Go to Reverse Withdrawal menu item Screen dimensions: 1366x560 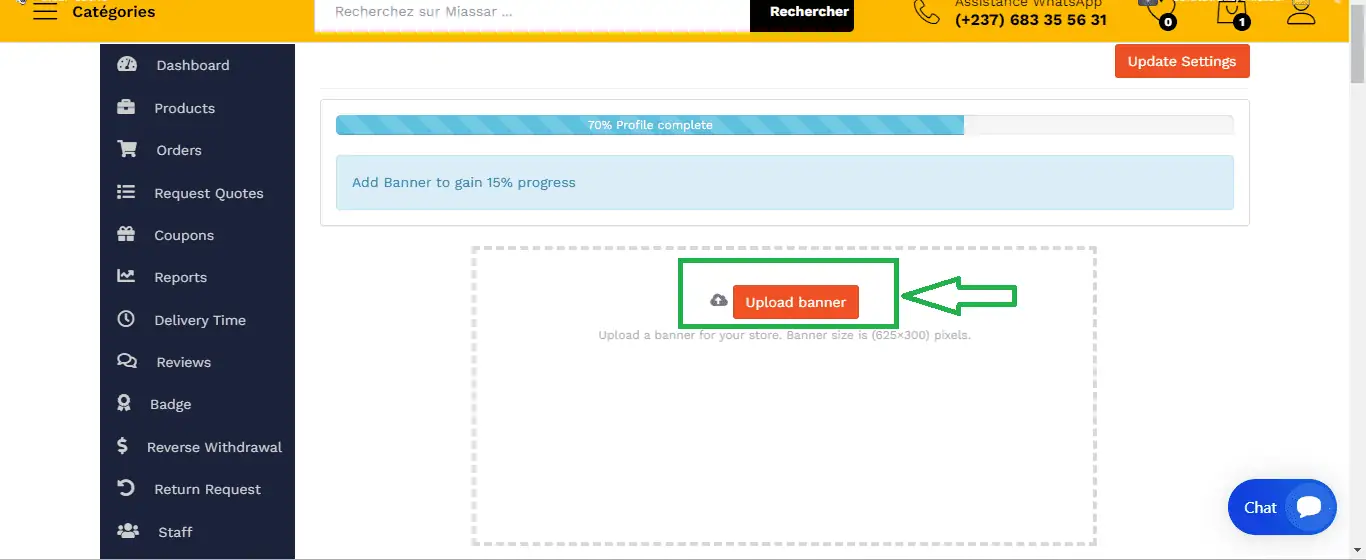click(x=214, y=447)
